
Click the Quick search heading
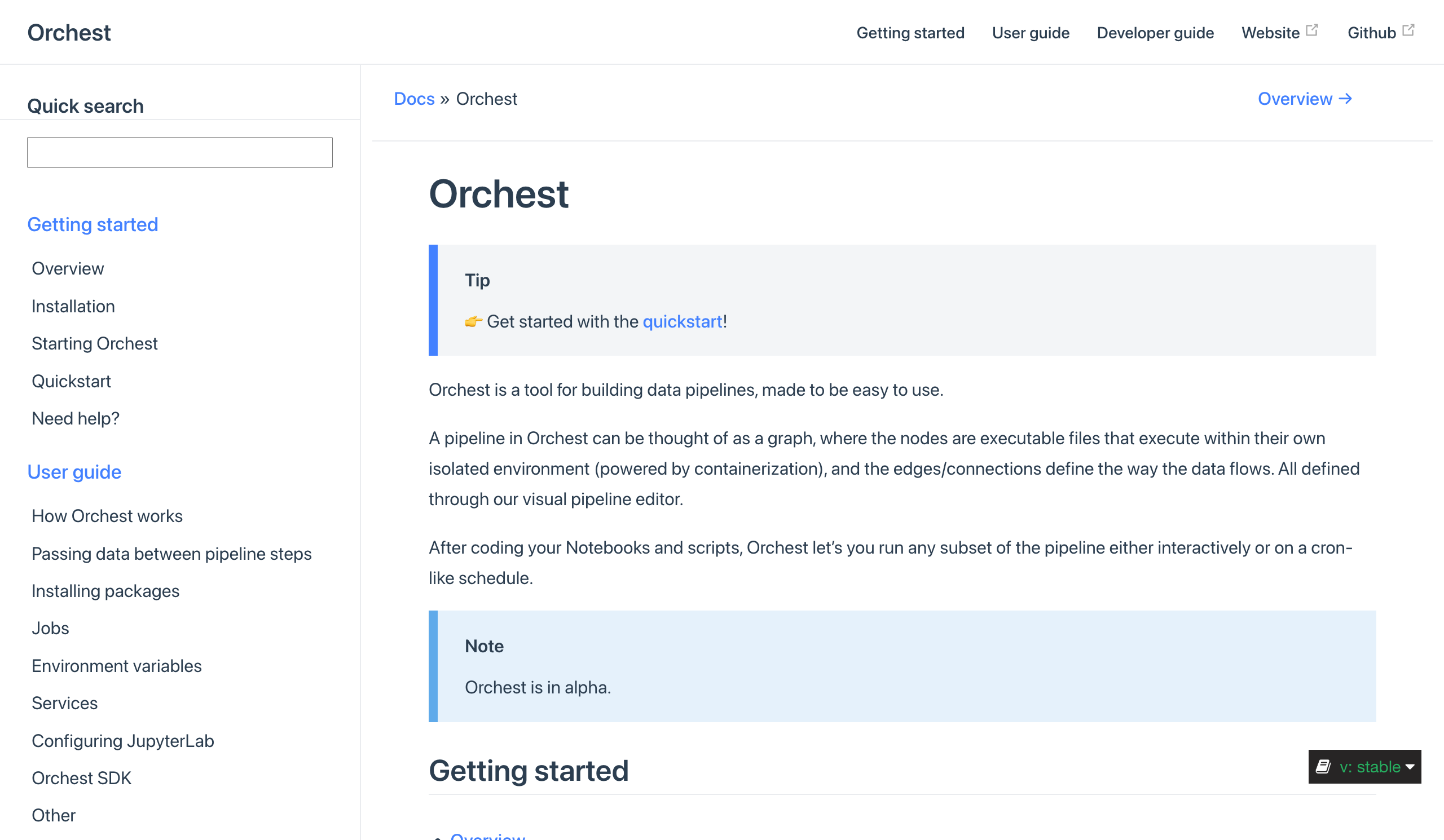tap(85, 107)
